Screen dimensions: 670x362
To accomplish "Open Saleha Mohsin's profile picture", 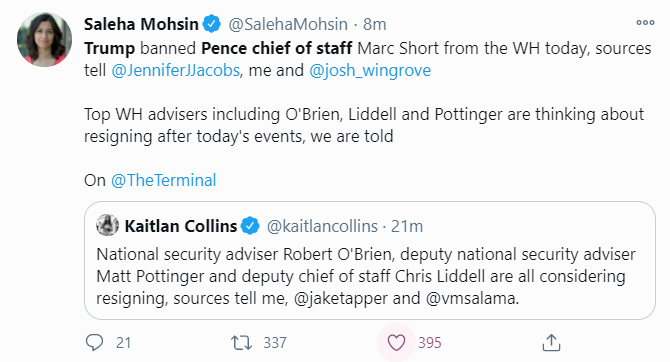I will pos(44,39).
